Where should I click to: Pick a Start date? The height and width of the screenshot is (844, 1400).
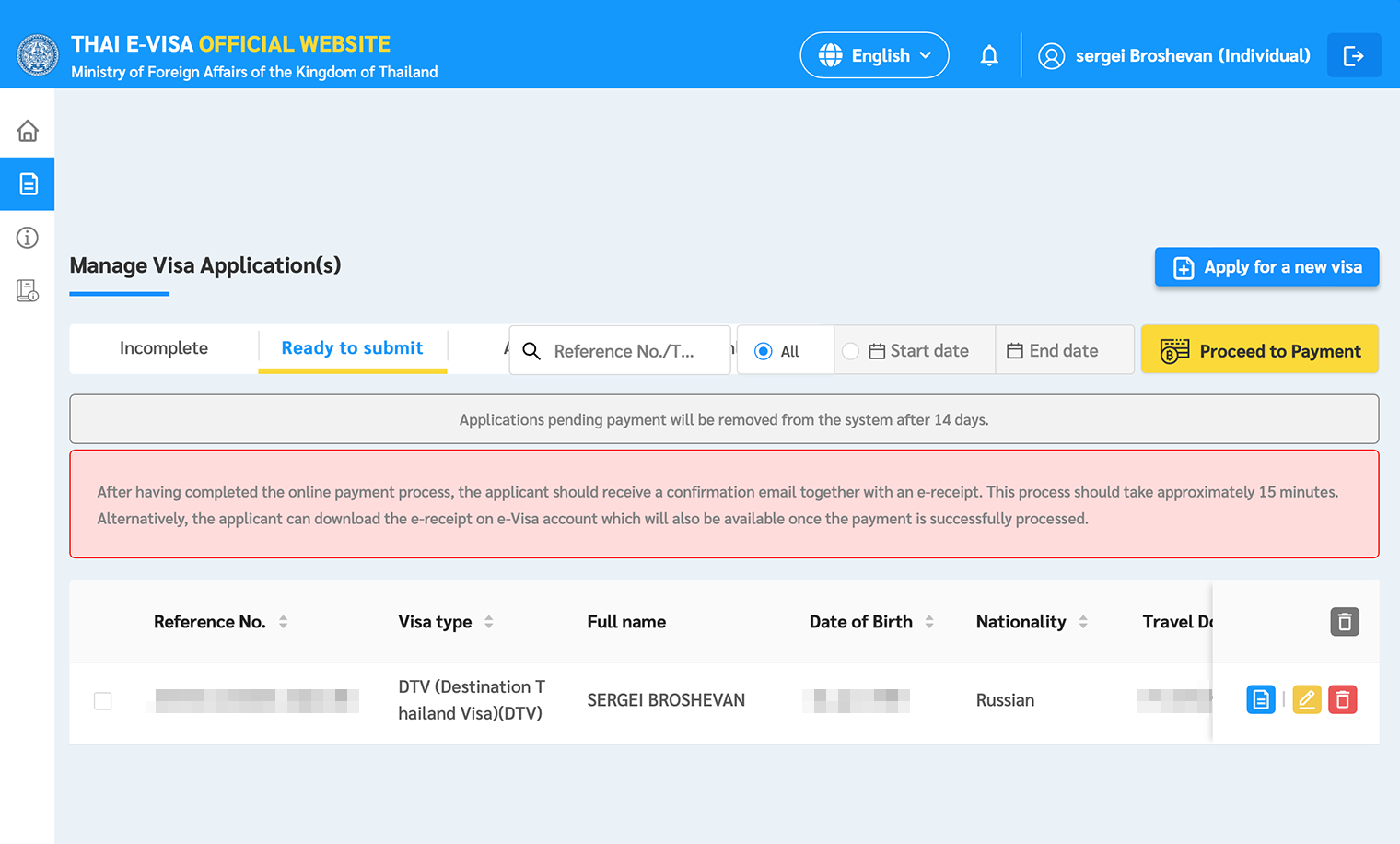pos(918,351)
